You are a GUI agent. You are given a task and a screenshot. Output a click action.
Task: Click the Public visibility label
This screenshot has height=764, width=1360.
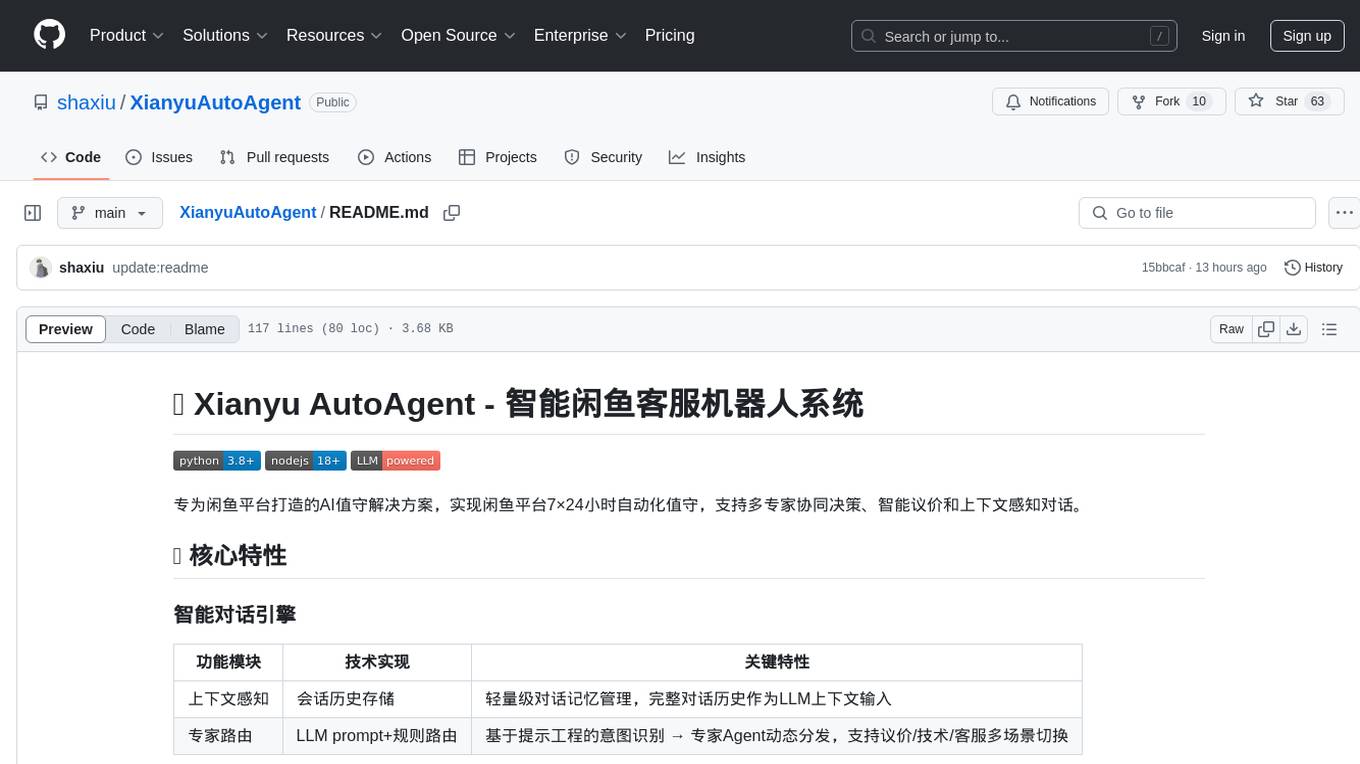pyautogui.click(x=333, y=102)
